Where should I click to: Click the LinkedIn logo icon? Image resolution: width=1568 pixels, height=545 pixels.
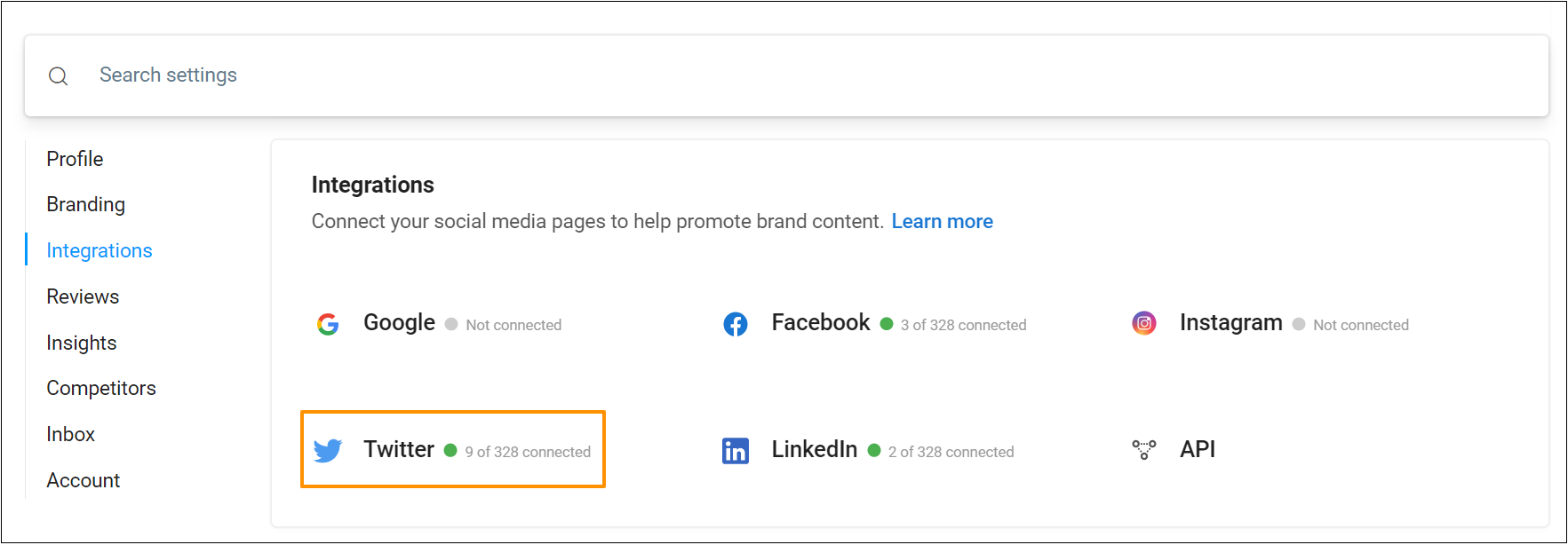736,451
